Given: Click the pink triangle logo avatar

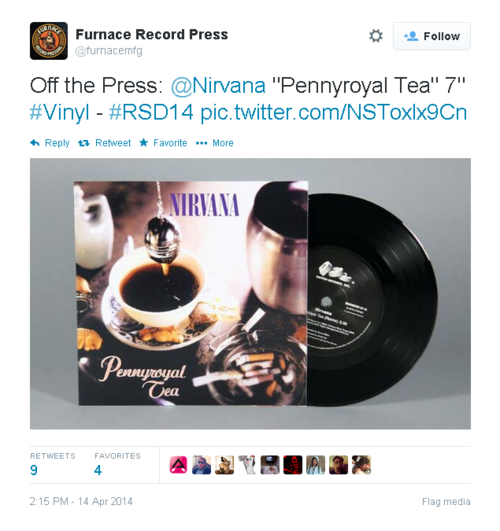Looking at the screenshot, I should 178,465.
